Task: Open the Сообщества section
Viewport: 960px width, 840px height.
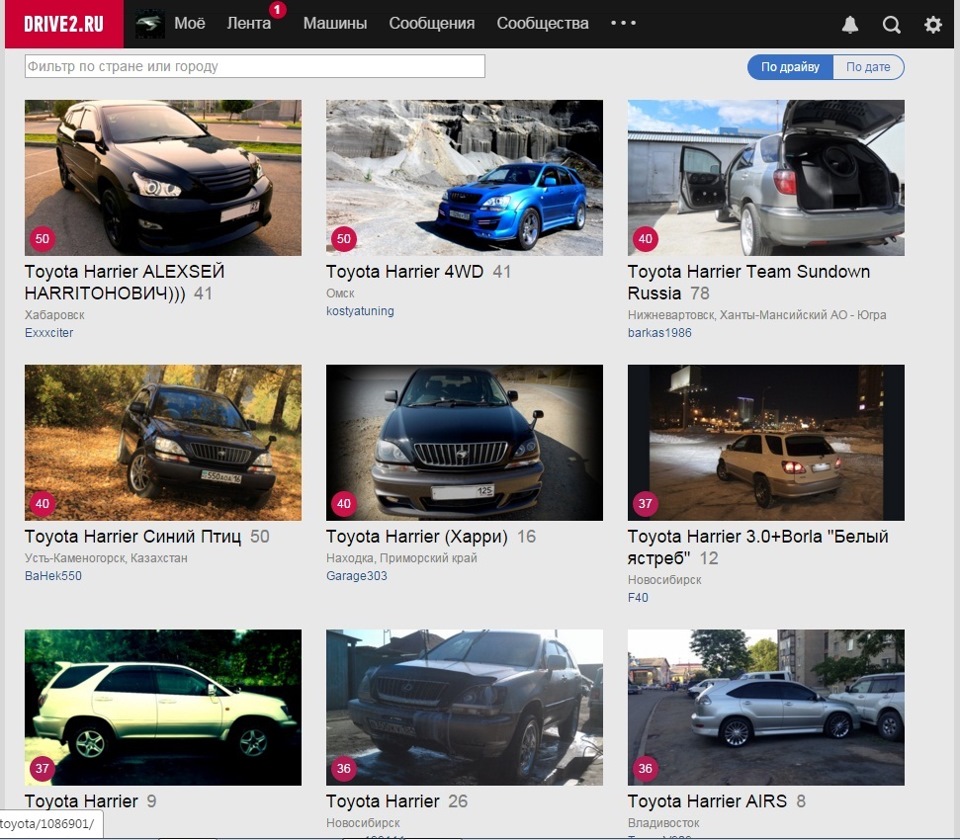Action: pyautogui.click(x=542, y=23)
